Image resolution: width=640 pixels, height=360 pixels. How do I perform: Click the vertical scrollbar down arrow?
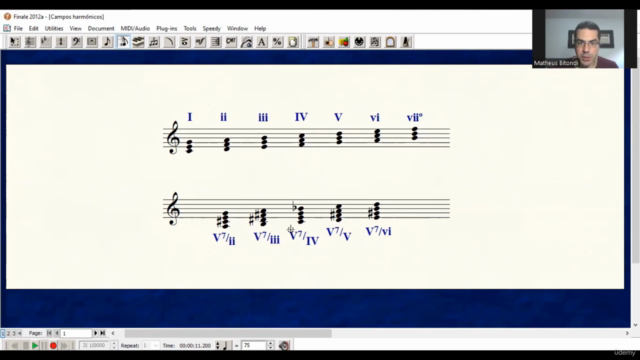(635, 325)
